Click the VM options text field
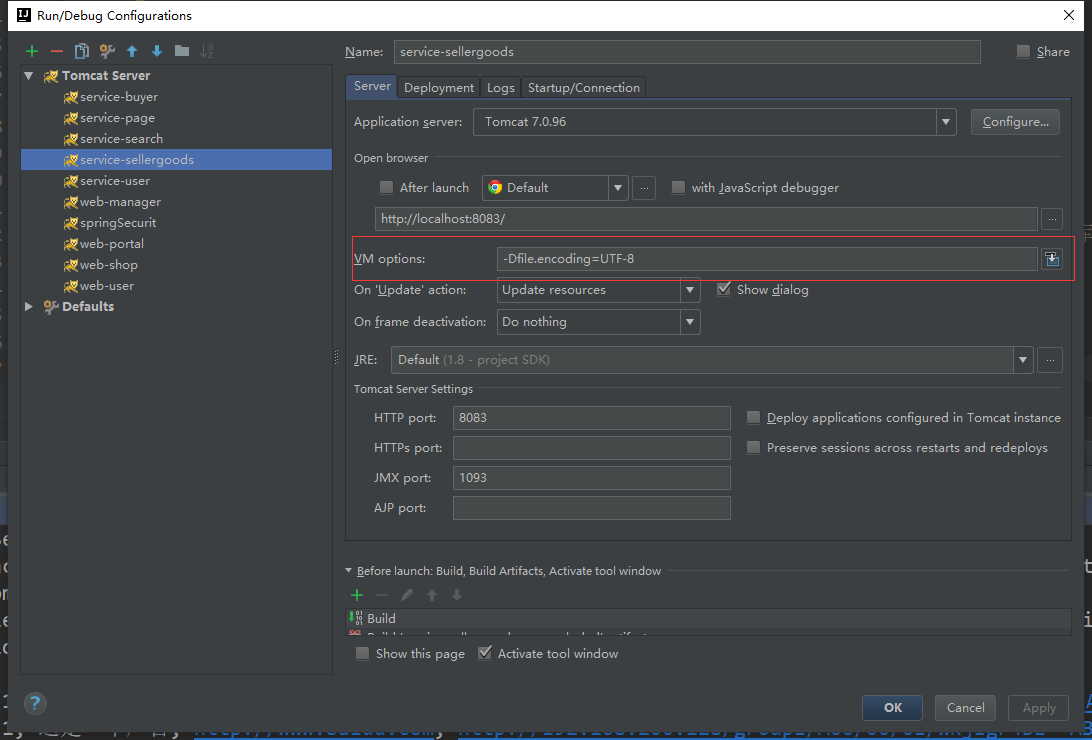 (x=767, y=259)
